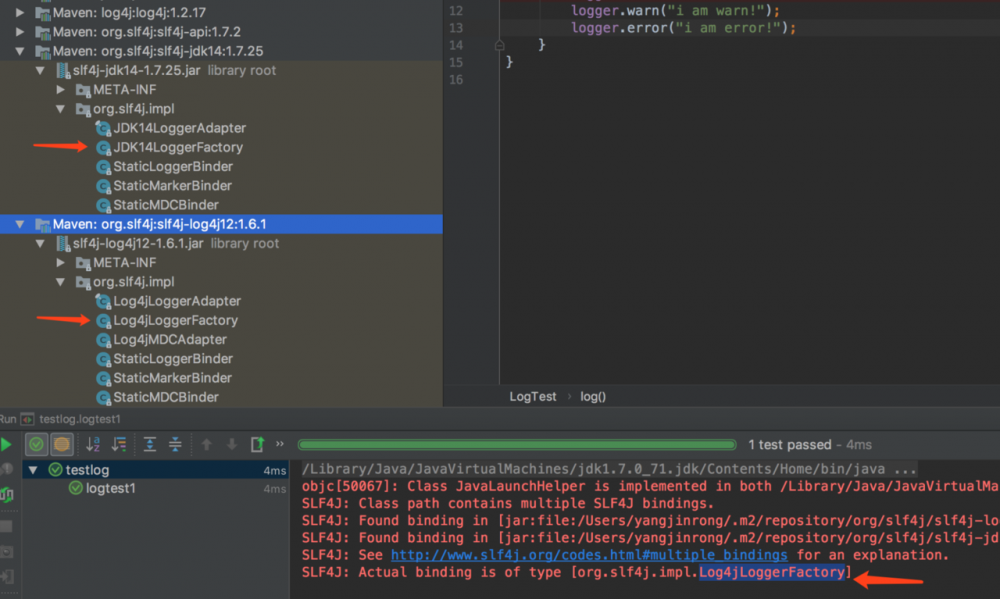Select the logtest1 test result
This screenshot has width=1000, height=599.
point(110,489)
